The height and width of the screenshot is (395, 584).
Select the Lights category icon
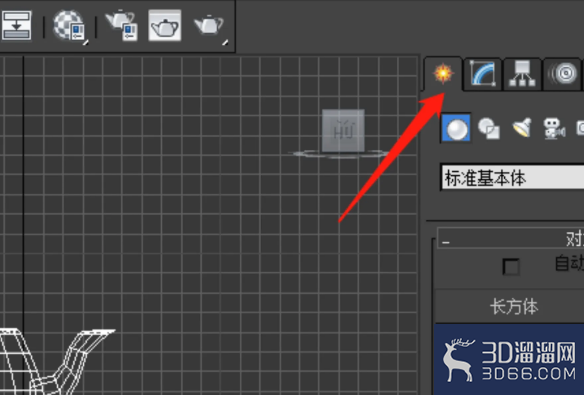tap(522, 128)
